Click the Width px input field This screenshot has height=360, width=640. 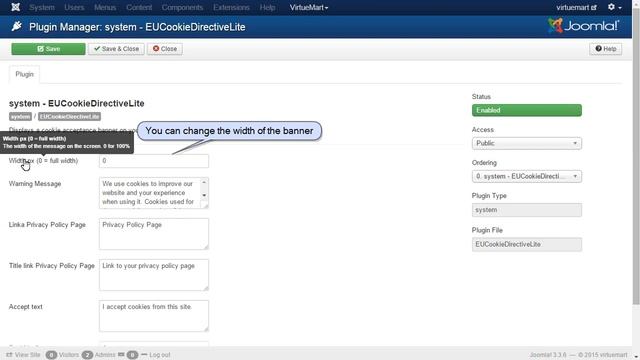(153, 161)
